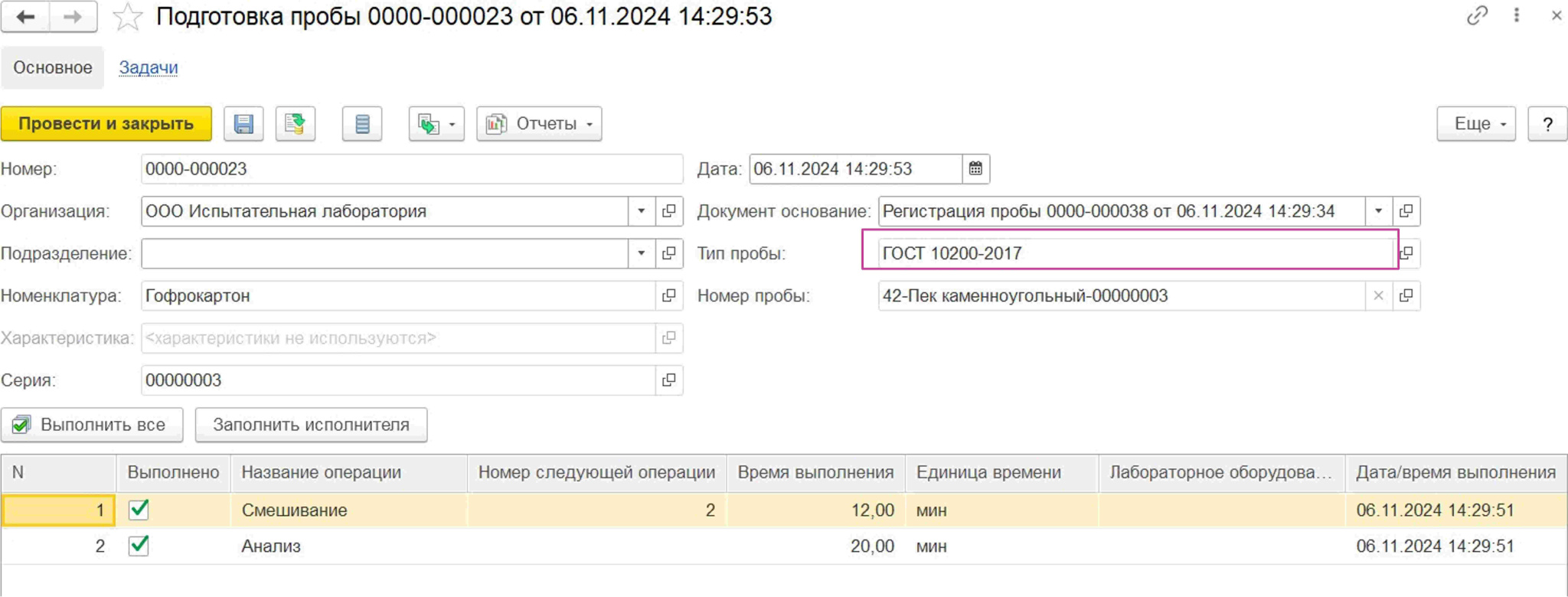The image size is (1568, 597).
Task: Click Провести и закрыть button
Action: [106, 124]
